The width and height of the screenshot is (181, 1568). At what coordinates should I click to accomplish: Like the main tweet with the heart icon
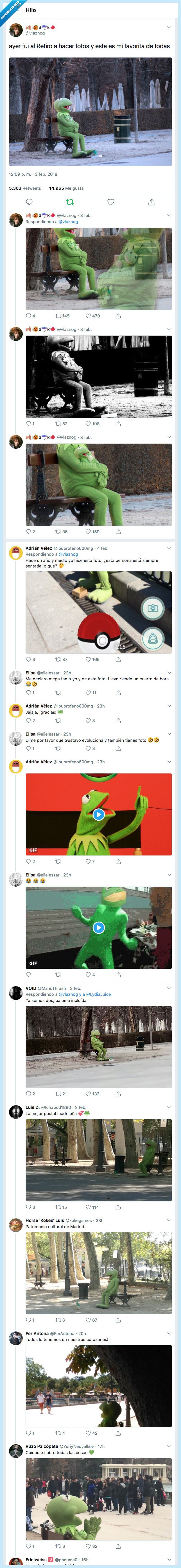point(110,202)
